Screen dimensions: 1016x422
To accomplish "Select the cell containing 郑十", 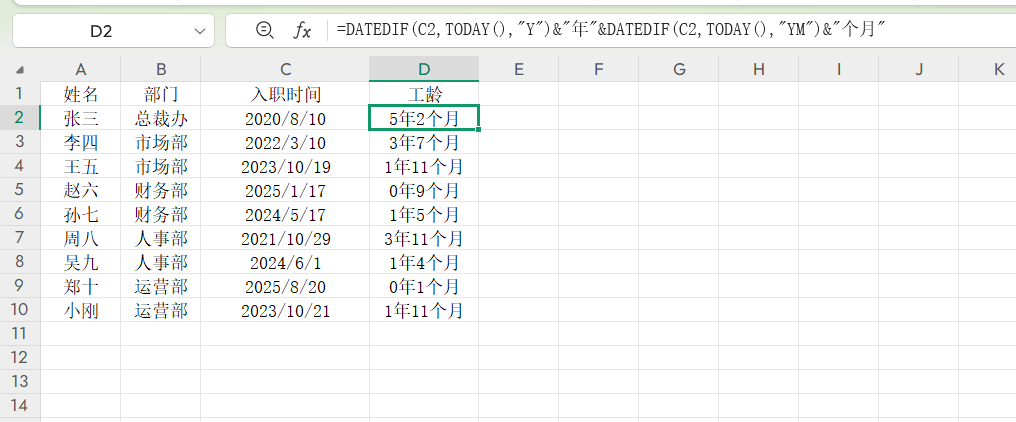I will (80, 286).
